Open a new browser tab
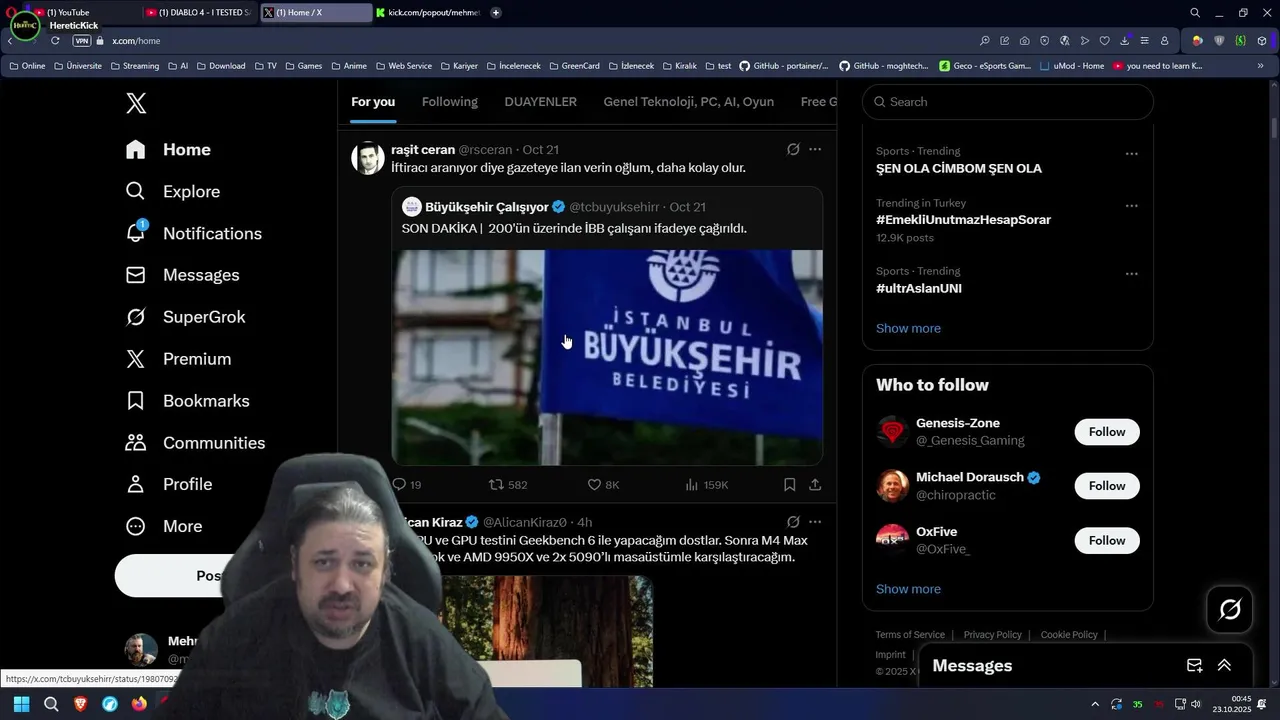Image resolution: width=1280 pixels, height=720 pixels. click(496, 12)
